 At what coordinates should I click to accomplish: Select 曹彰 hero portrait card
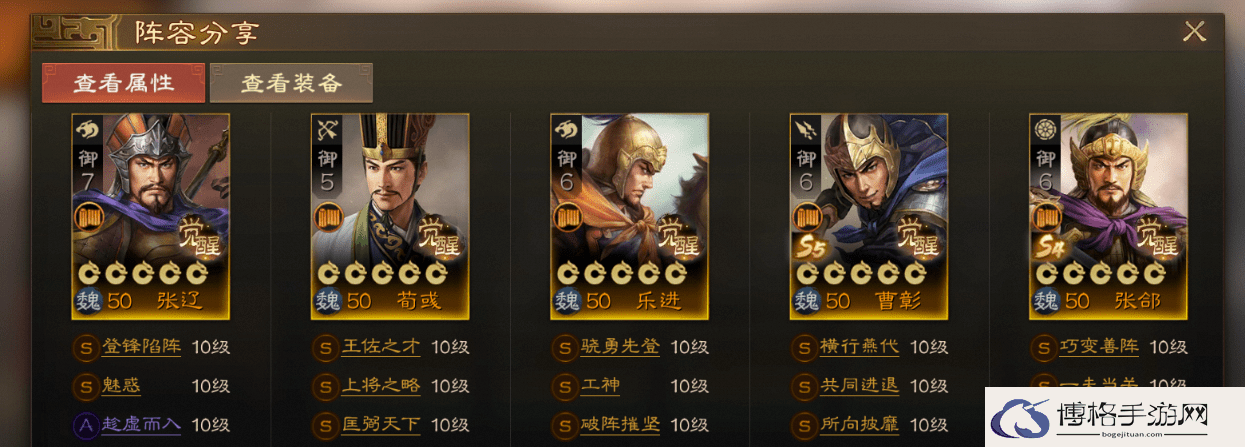click(x=869, y=216)
